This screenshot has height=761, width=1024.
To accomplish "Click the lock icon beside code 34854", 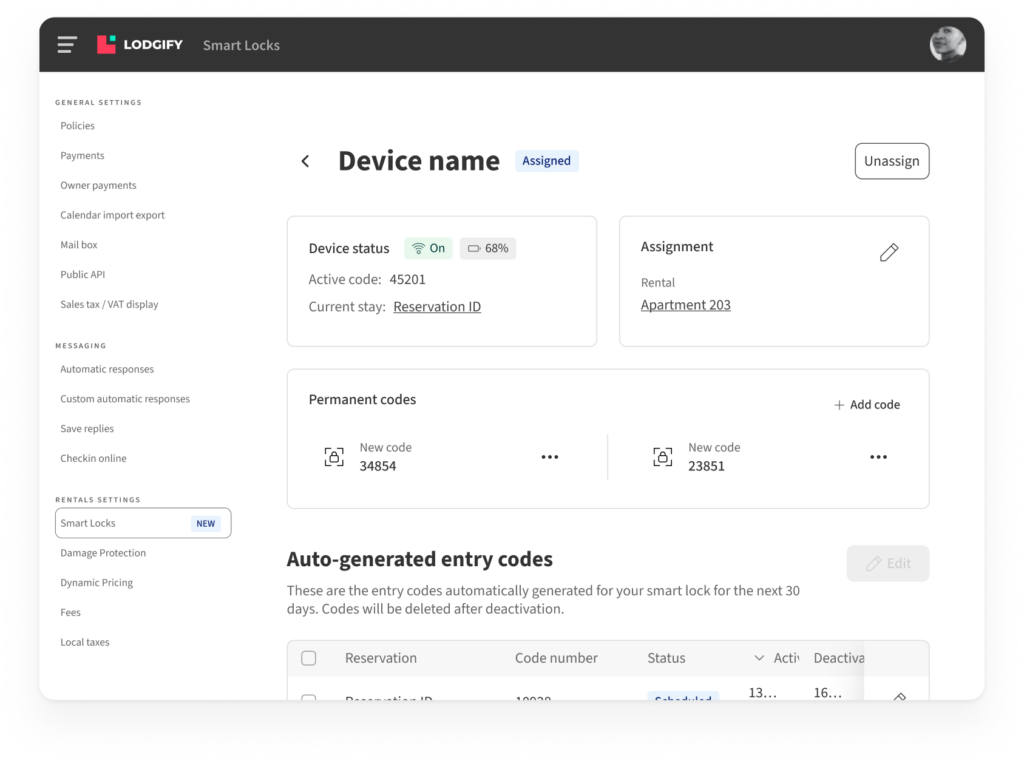I will coord(334,457).
